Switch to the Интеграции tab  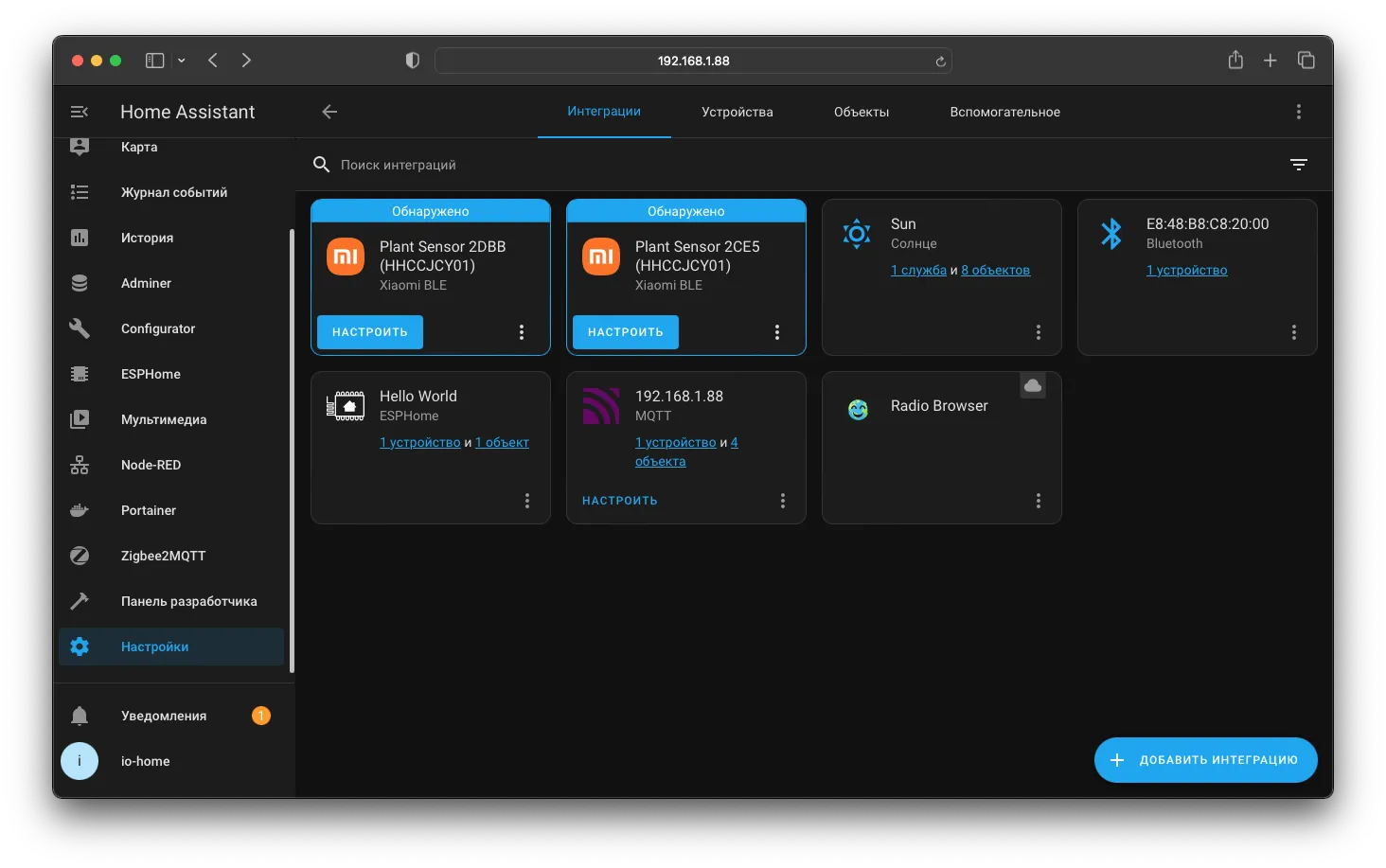604,112
